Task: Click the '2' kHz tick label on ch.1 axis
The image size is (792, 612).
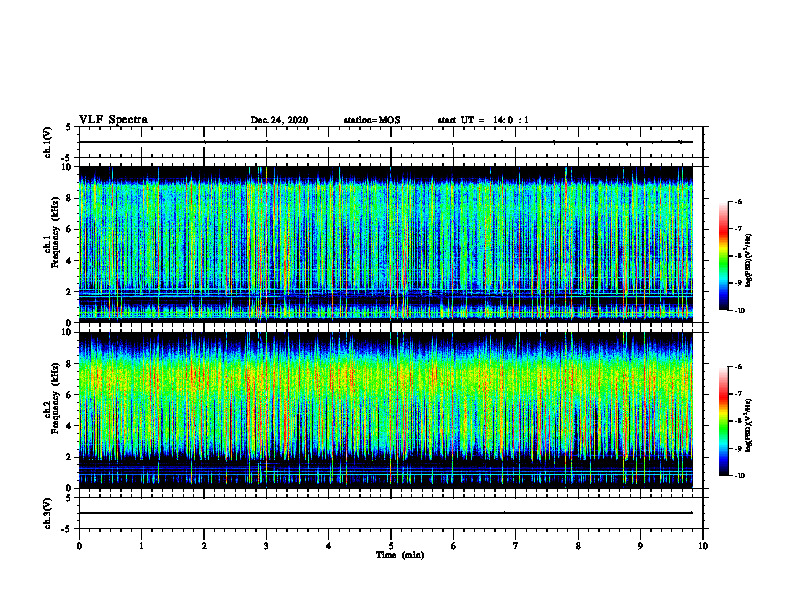Action: pos(69,291)
